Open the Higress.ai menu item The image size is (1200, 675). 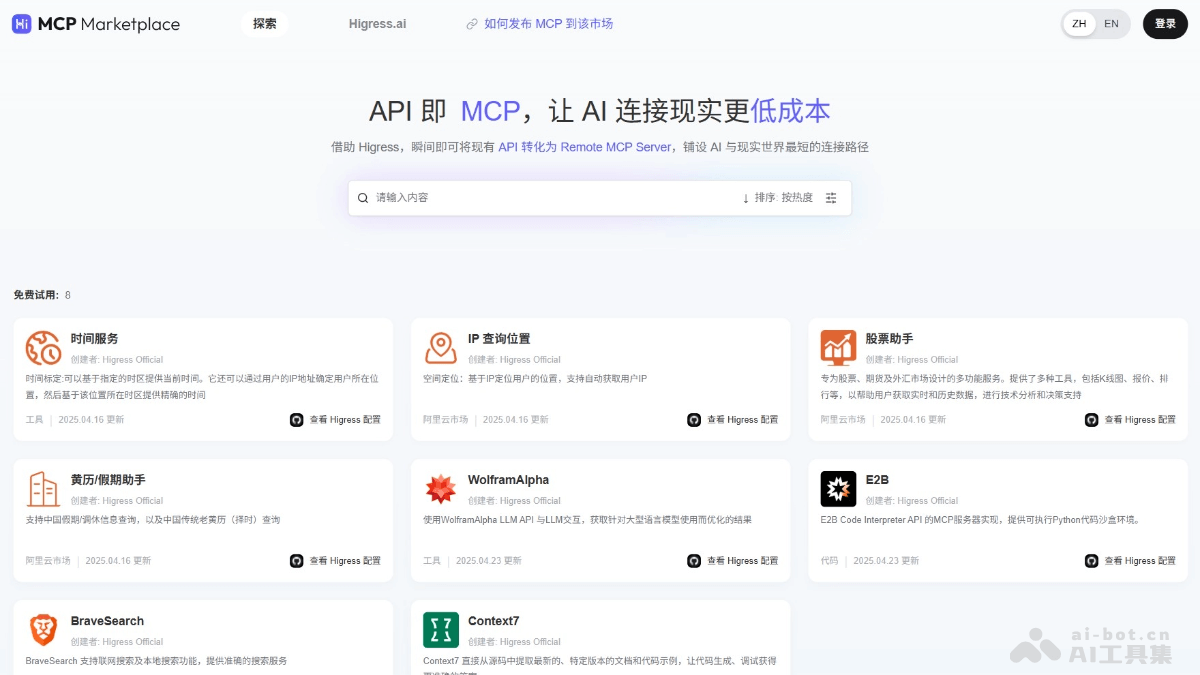(377, 23)
